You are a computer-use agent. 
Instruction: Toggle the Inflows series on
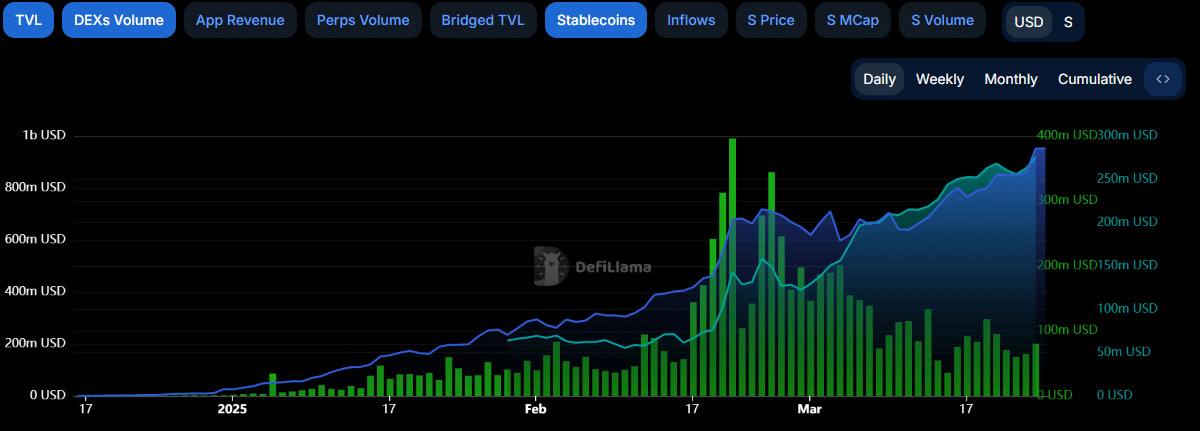click(x=691, y=20)
